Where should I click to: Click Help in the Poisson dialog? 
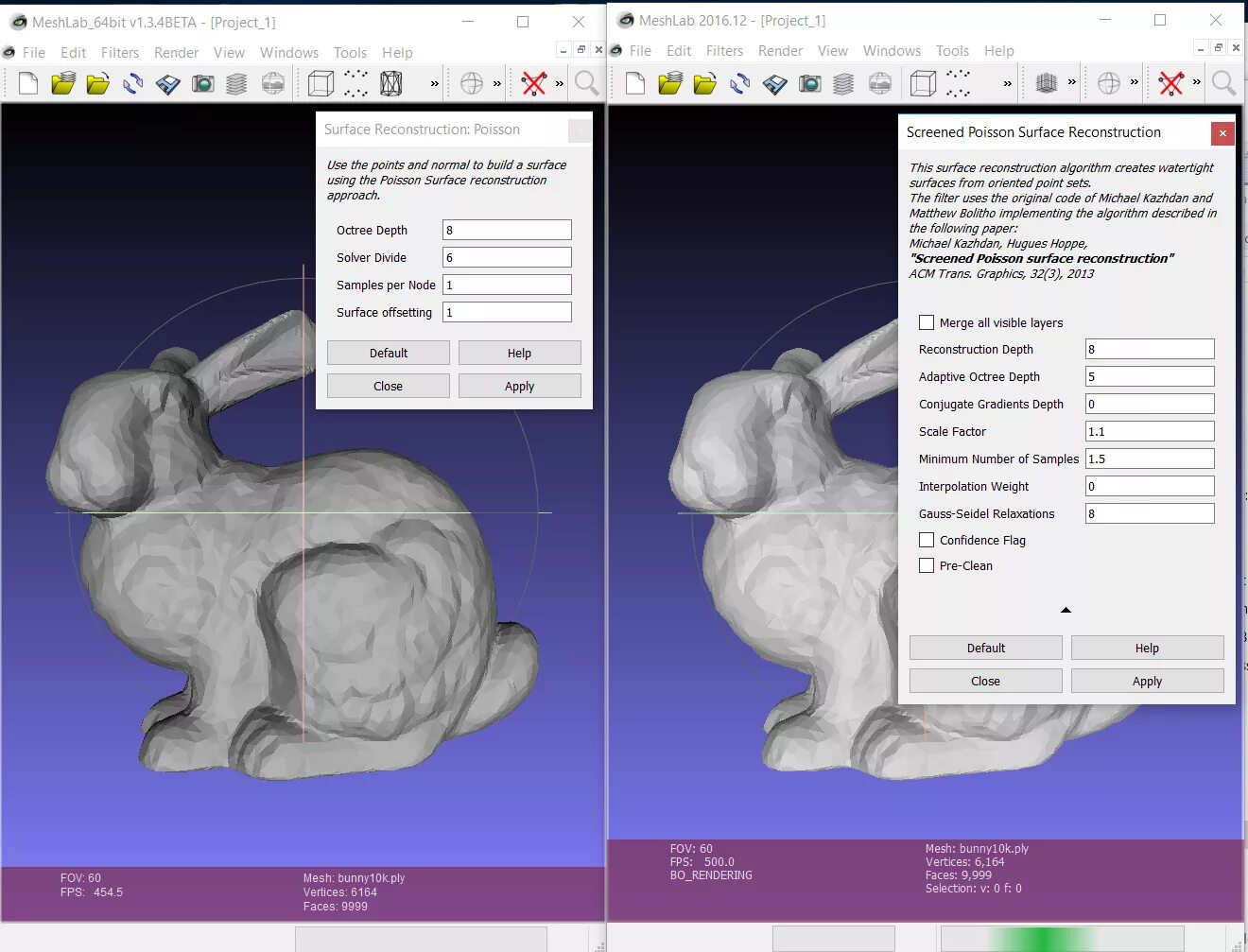pyautogui.click(x=519, y=353)
